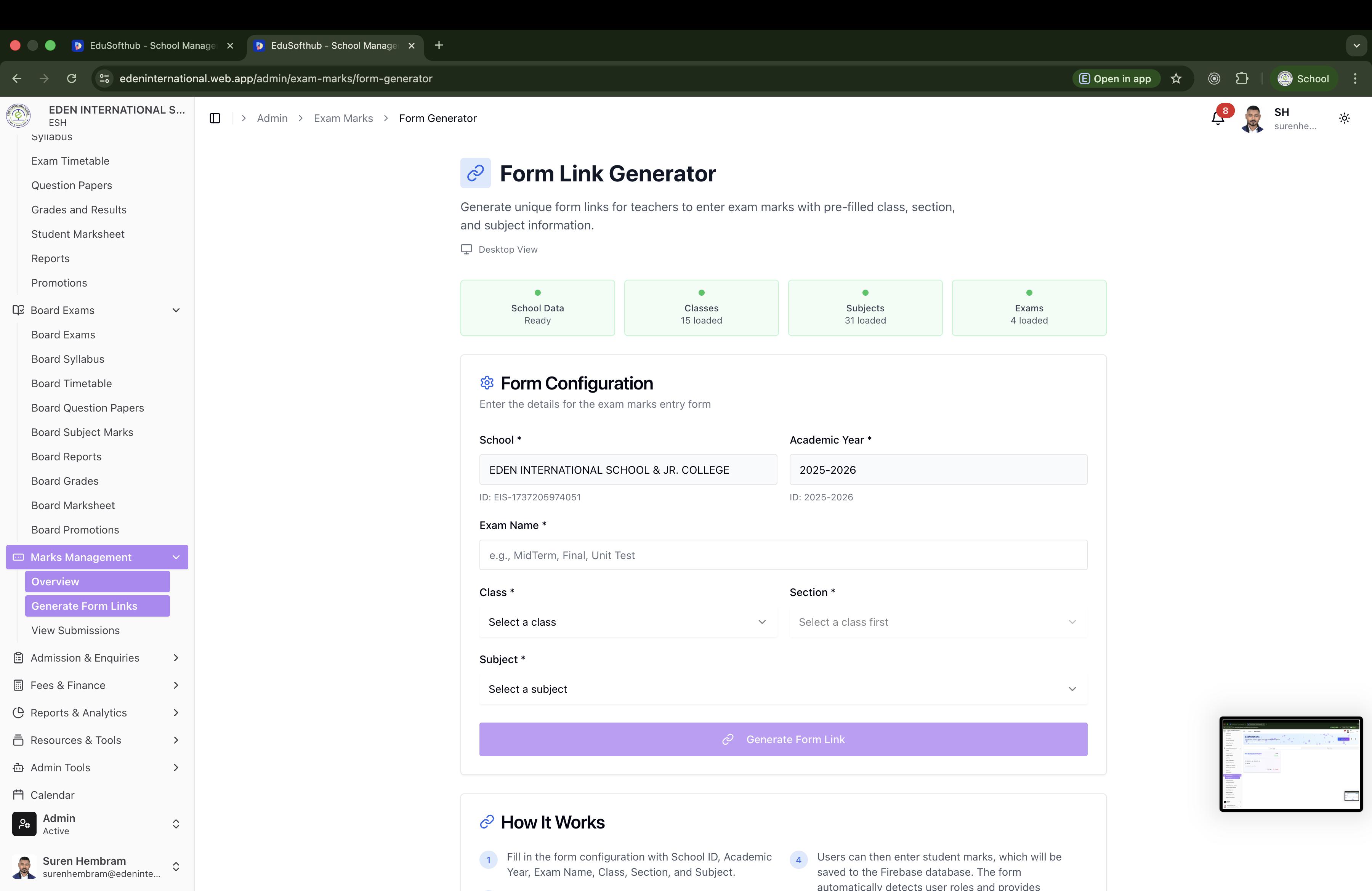Image resolution: width=1372 pixels, height=891 pixels.
Task: Reload the page
Action: 72,79
